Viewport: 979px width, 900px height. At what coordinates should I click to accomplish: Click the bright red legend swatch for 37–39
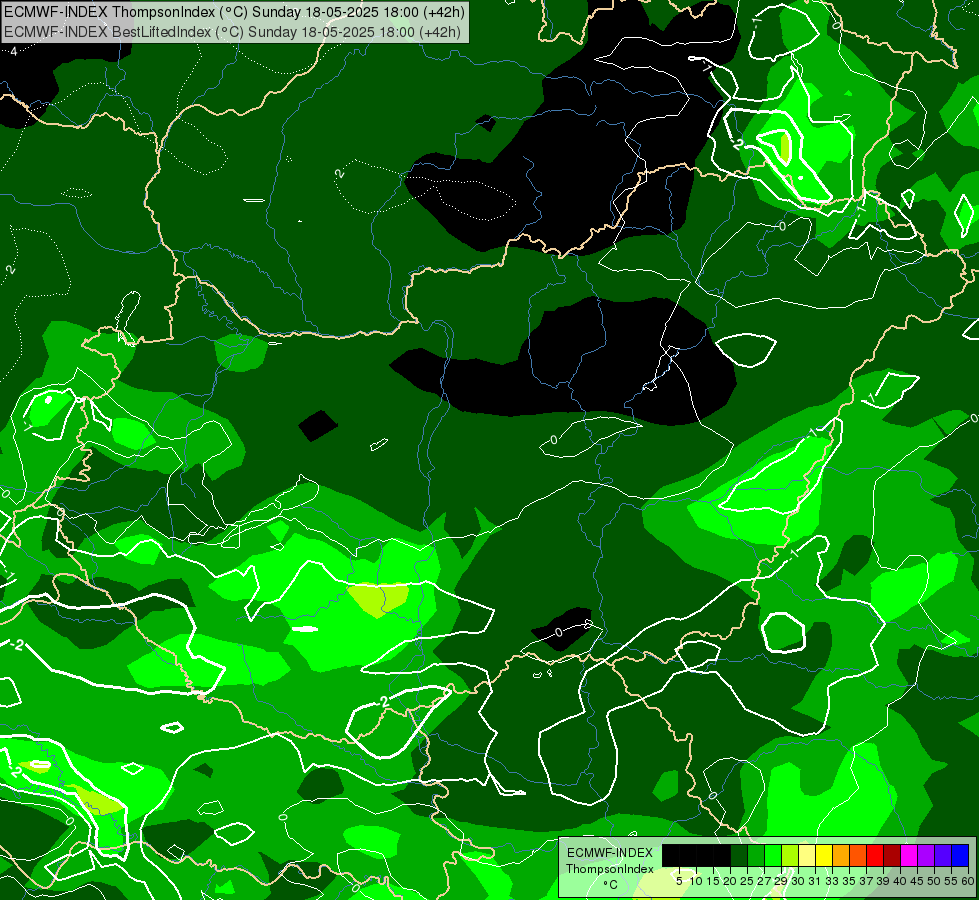click(x=874, y=855)
